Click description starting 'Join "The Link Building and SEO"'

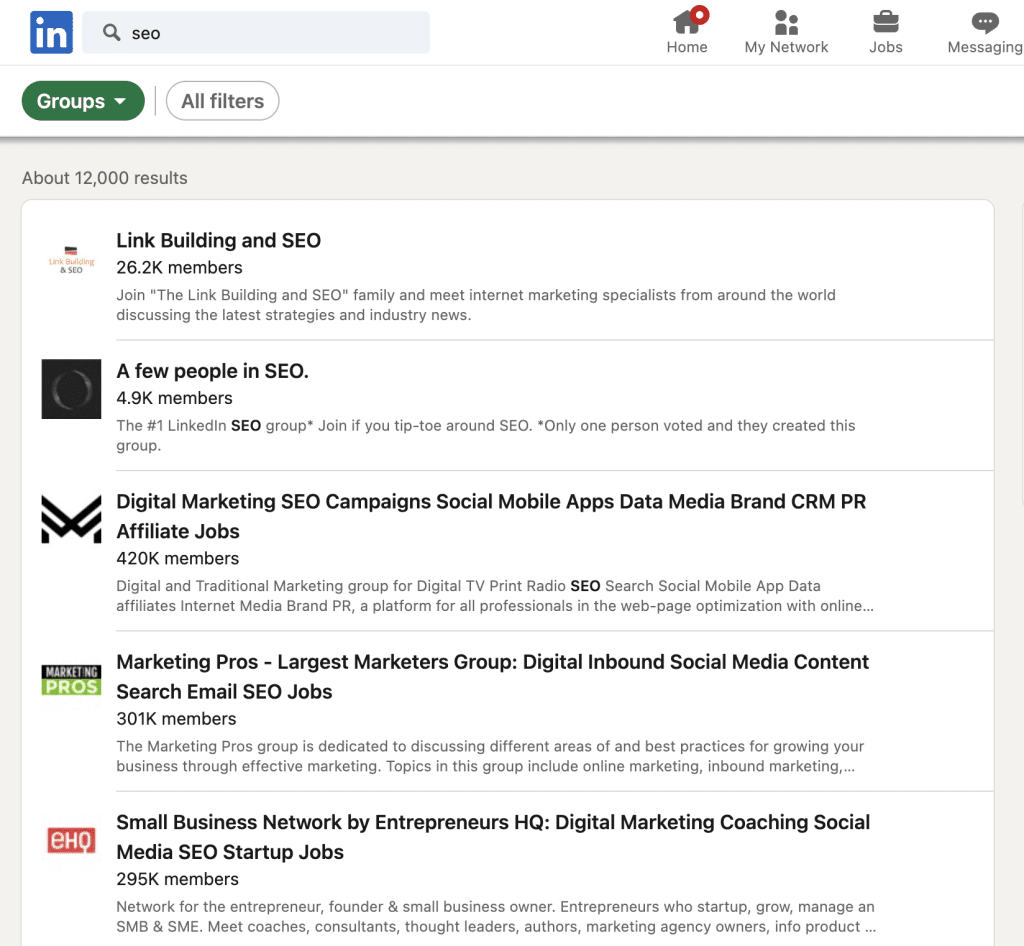pos(476,305)
